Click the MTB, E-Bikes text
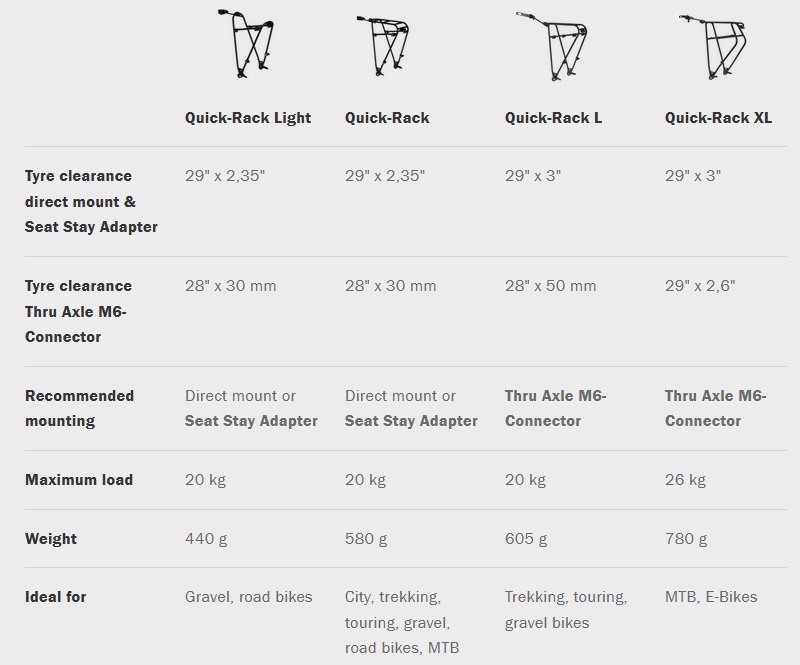This screenshot has width=800, height=665. 711,597
